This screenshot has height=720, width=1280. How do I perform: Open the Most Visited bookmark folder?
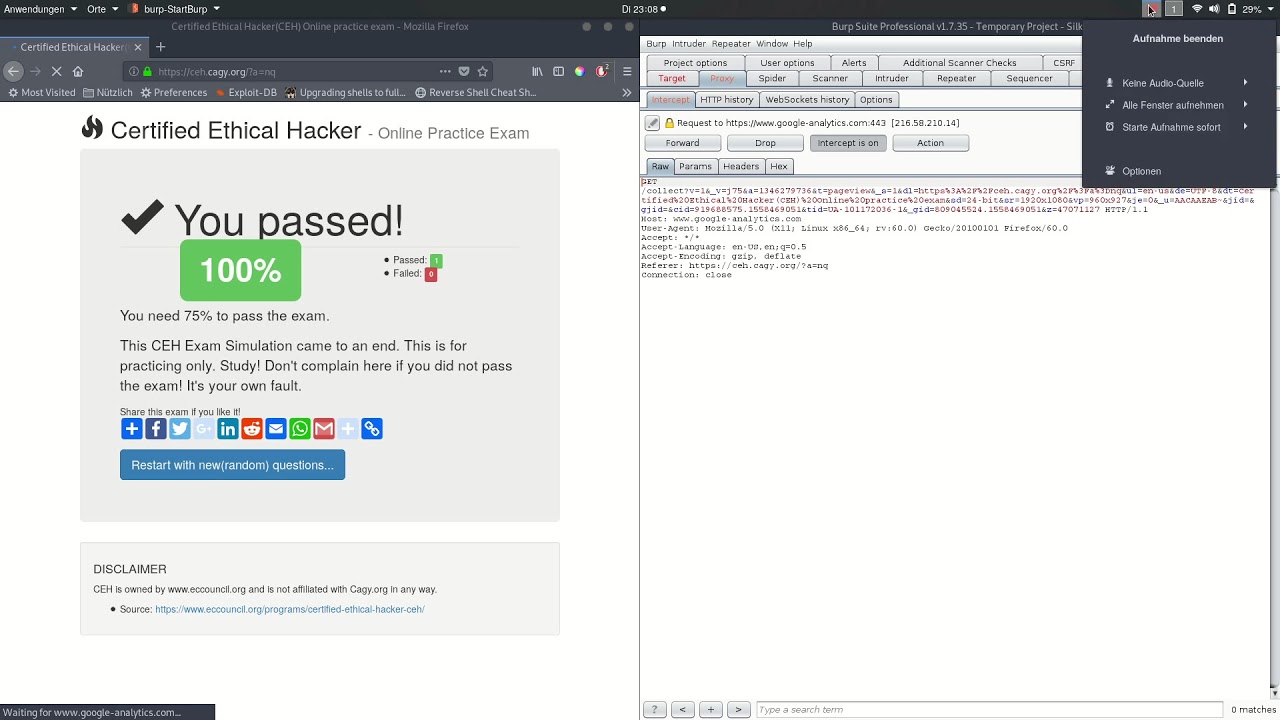point(42,92)
